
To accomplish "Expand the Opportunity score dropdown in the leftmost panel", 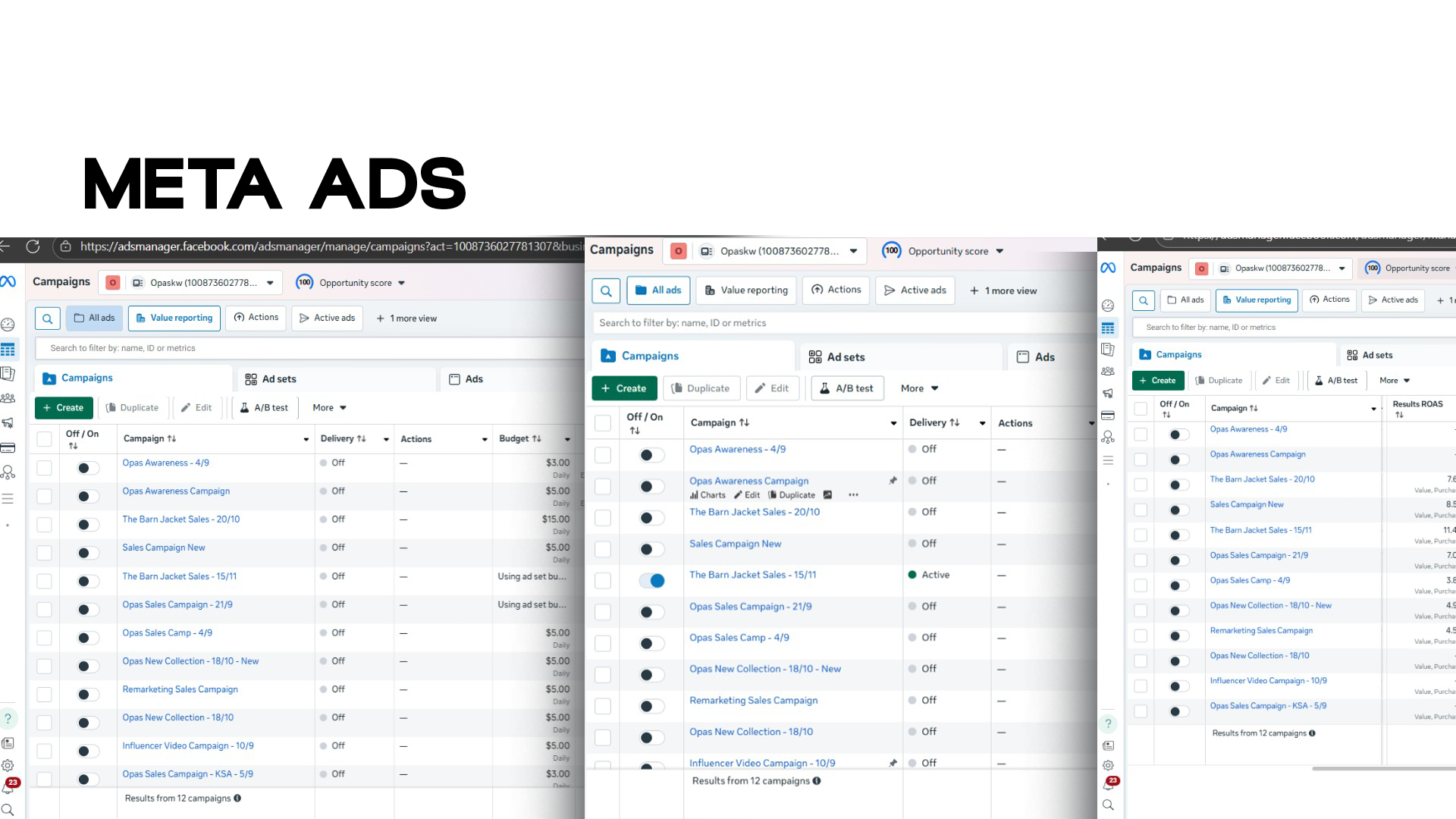I will pyautogui.click(x=401, y=283).
